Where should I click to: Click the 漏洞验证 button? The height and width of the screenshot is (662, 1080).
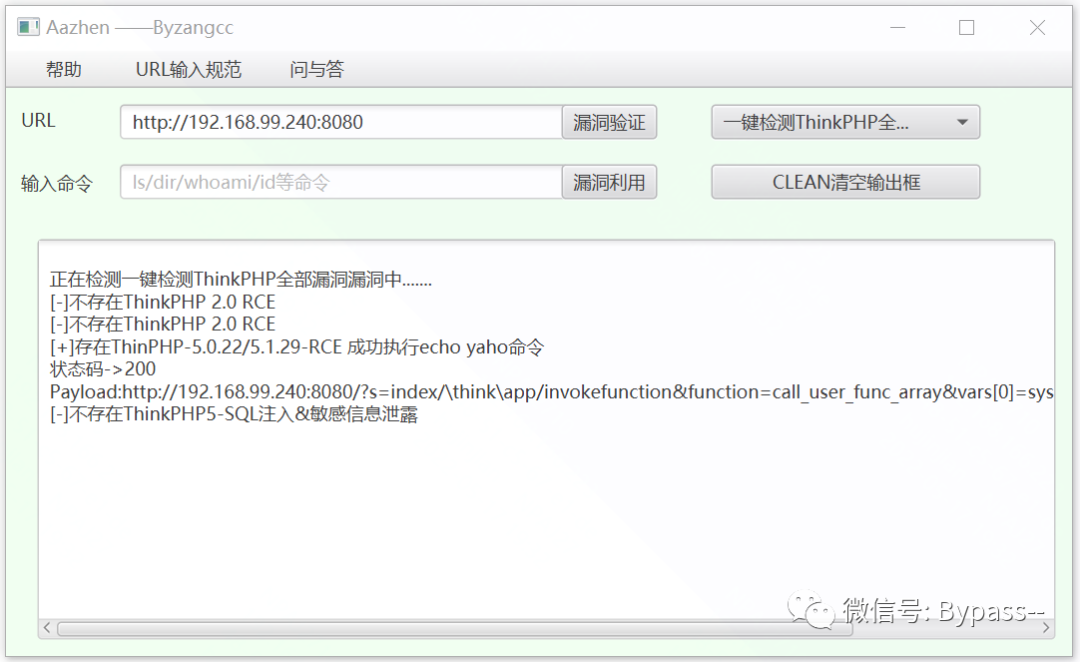point(609,123)
